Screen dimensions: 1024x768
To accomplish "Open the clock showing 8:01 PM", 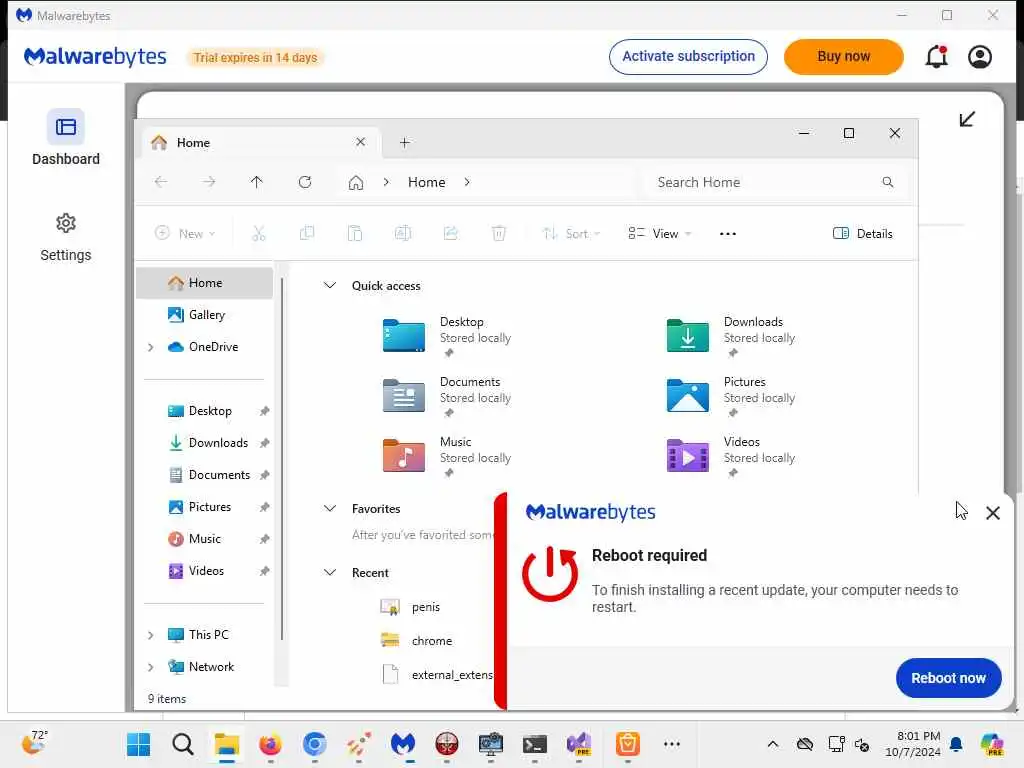I will pyautogui.click(x=912, y=744).
